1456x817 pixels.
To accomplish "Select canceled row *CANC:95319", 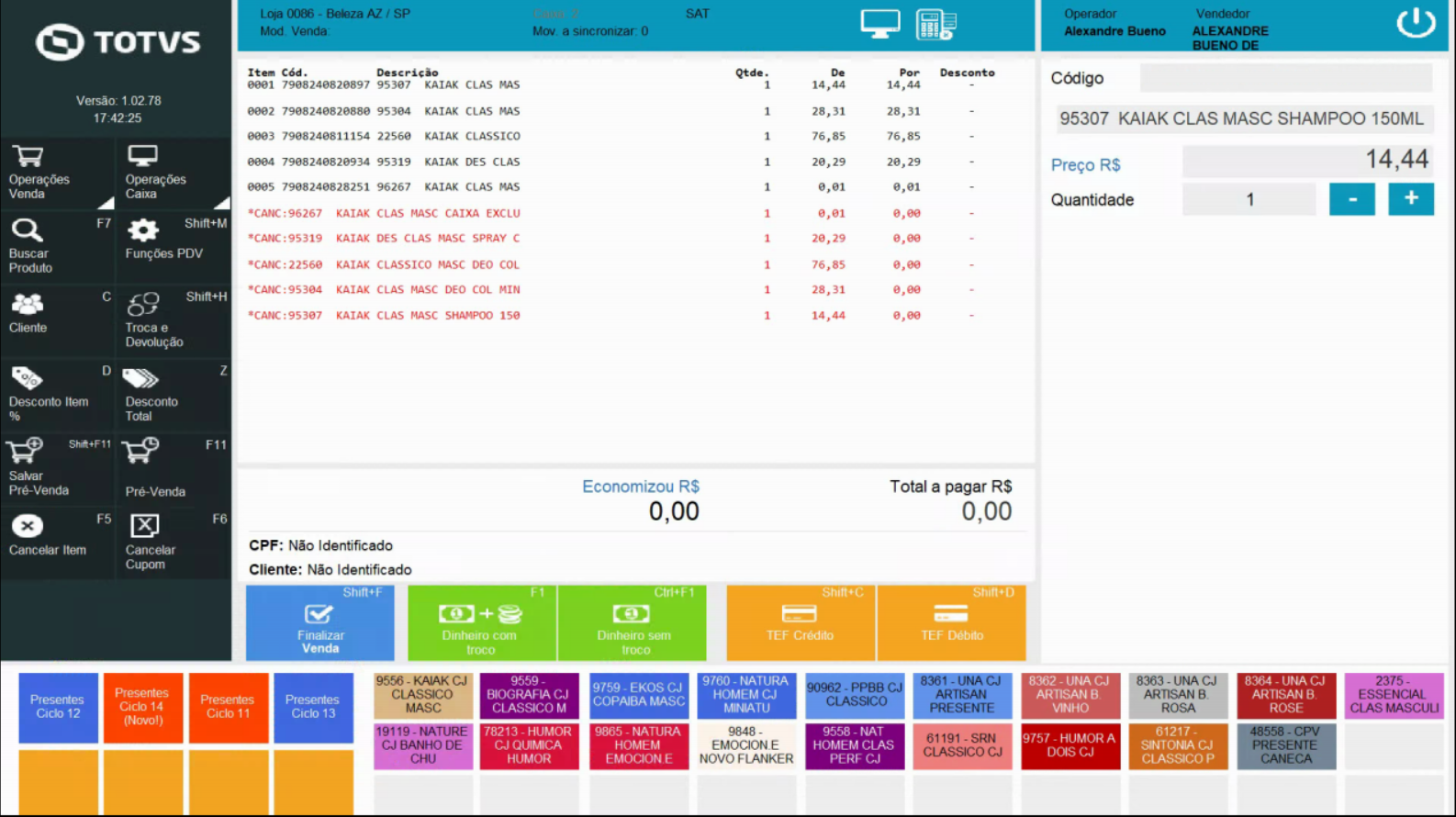I will (x=622, y=238).
